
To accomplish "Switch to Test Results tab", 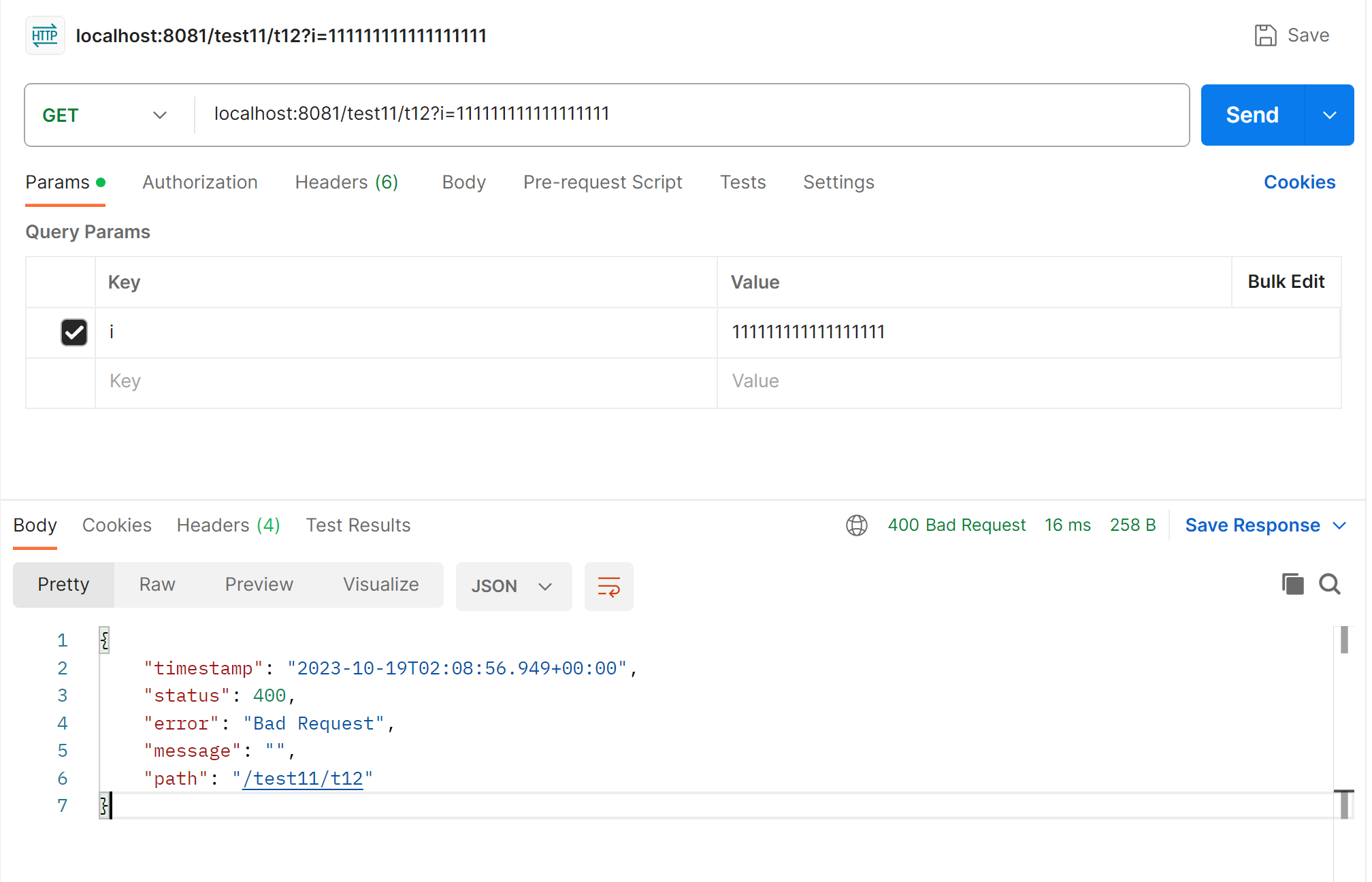I will [x=358, y=525].
